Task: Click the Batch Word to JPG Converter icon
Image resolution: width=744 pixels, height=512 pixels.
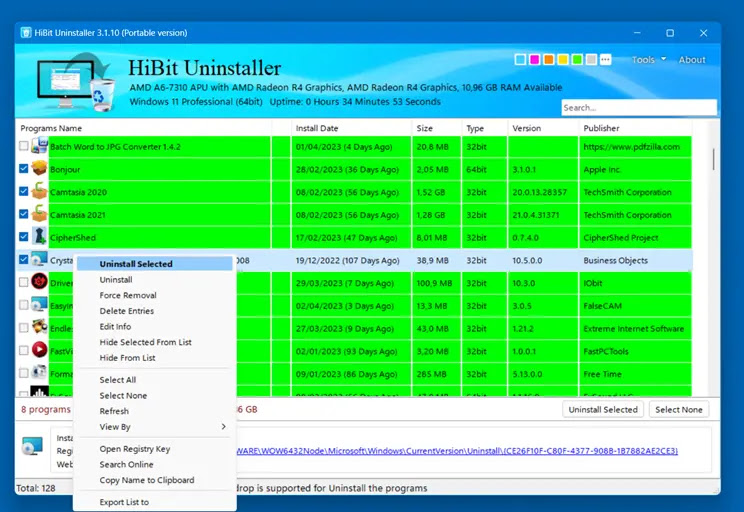Action: 39,146
